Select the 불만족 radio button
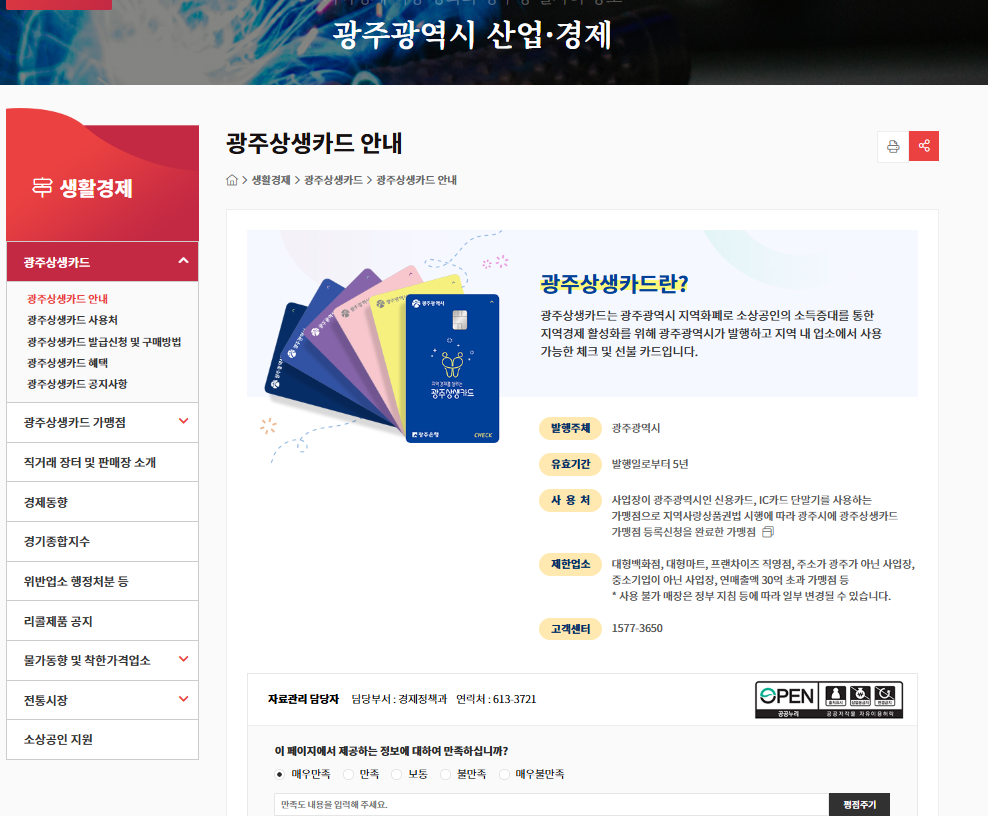The image size is (988, 816). [445, 774]
